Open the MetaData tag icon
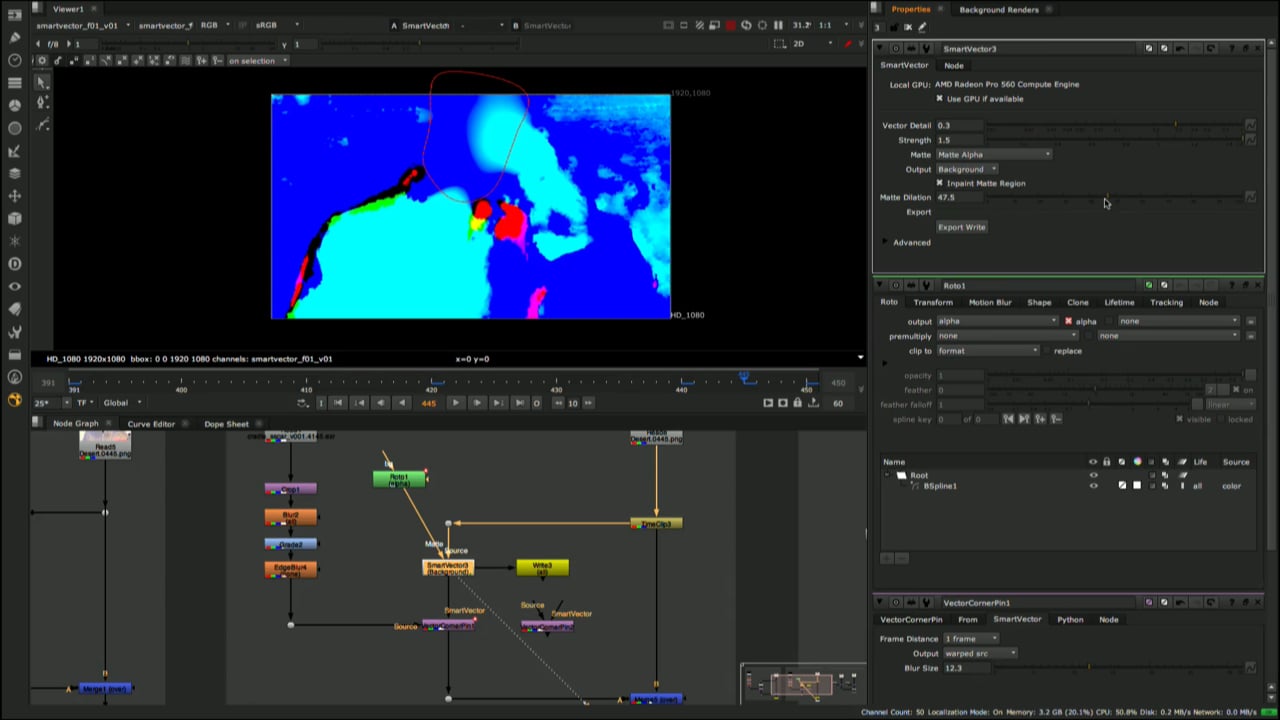 click(x=14, y=309)
